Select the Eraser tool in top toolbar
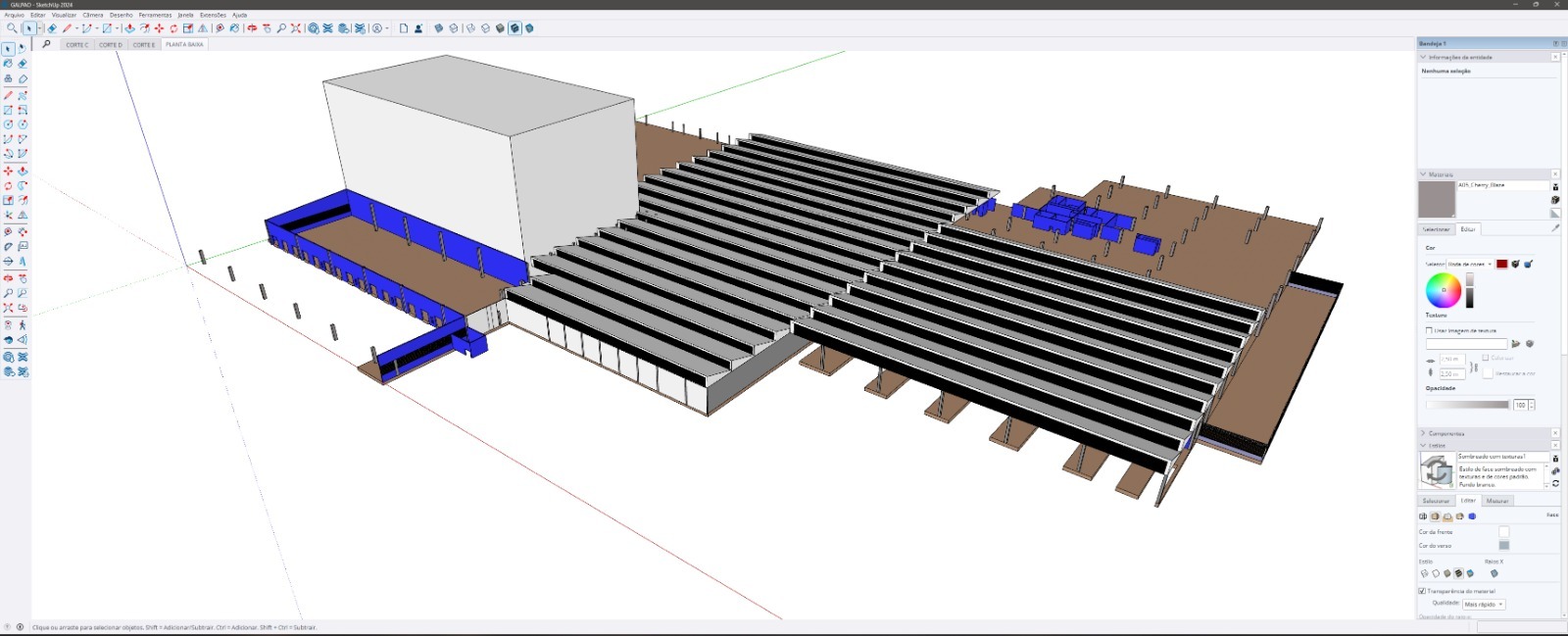Viewport: 1568px width, 636px height. (52, 28)
